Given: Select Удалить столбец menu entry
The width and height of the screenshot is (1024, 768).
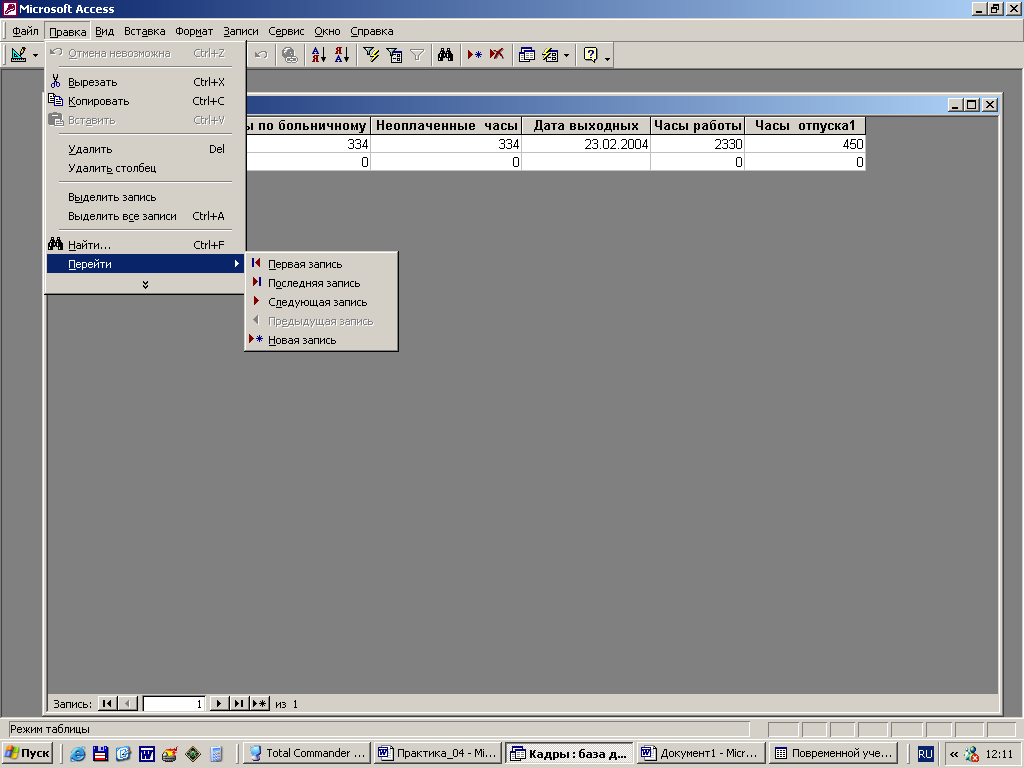Looking at the screenshot, I should 145,168.
